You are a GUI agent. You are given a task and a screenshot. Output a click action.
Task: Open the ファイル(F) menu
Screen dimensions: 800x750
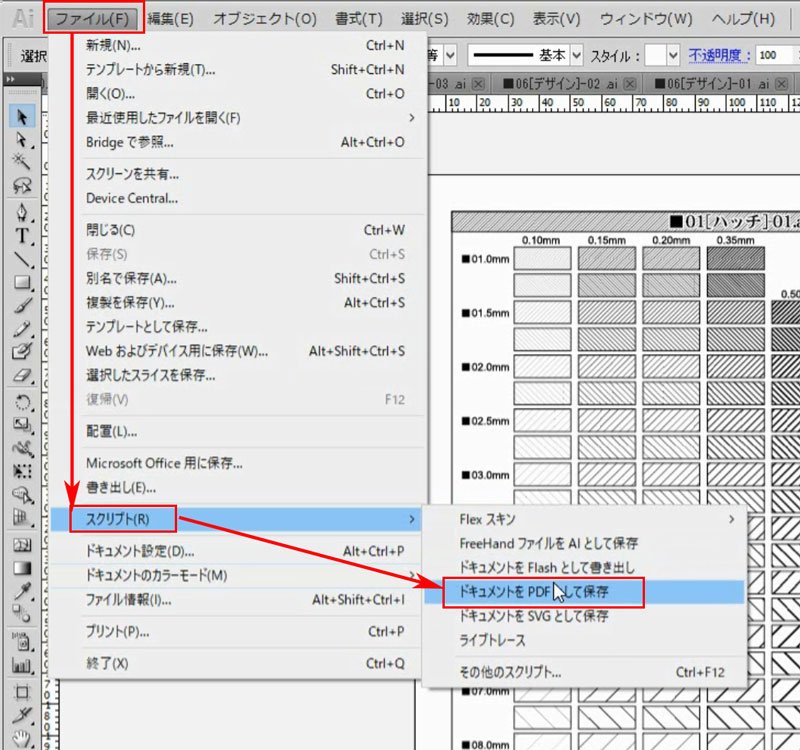tap(92, 19)
